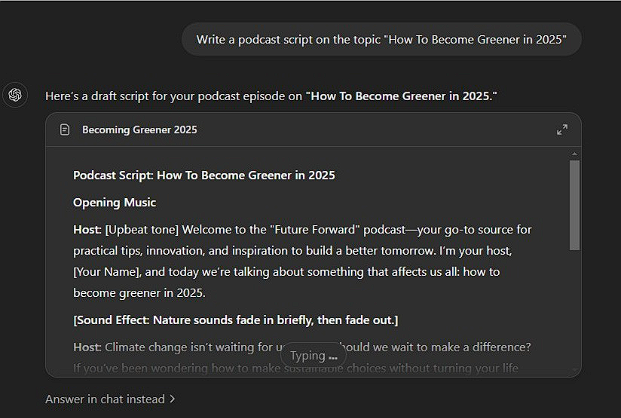Click the Typing indicator pill
This screenshot has width=621, height=418.
click(x=313, y=356)
